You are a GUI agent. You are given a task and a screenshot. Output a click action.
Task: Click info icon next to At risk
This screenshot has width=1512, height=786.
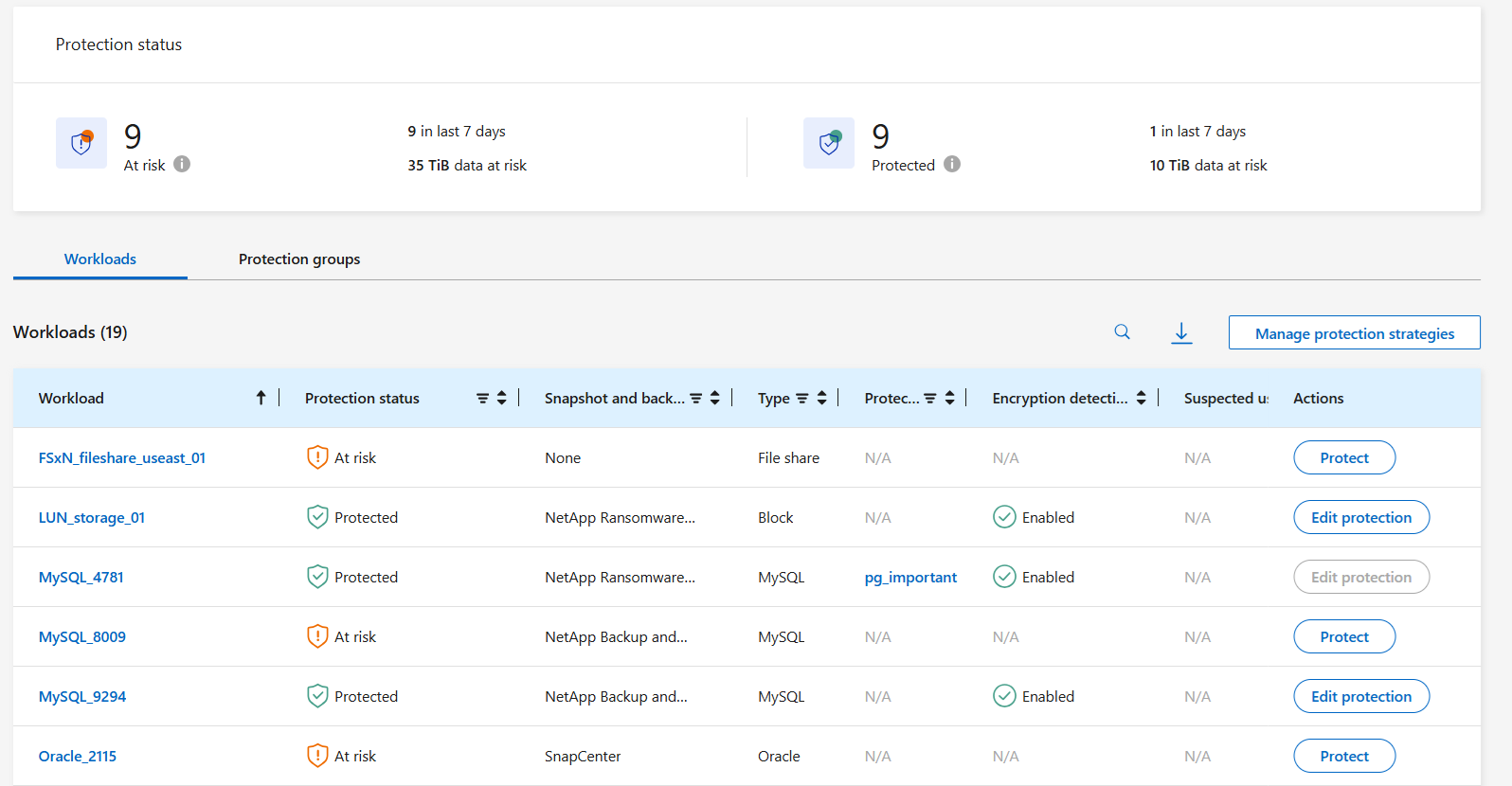pyautogui.click(x=182, y=164)
